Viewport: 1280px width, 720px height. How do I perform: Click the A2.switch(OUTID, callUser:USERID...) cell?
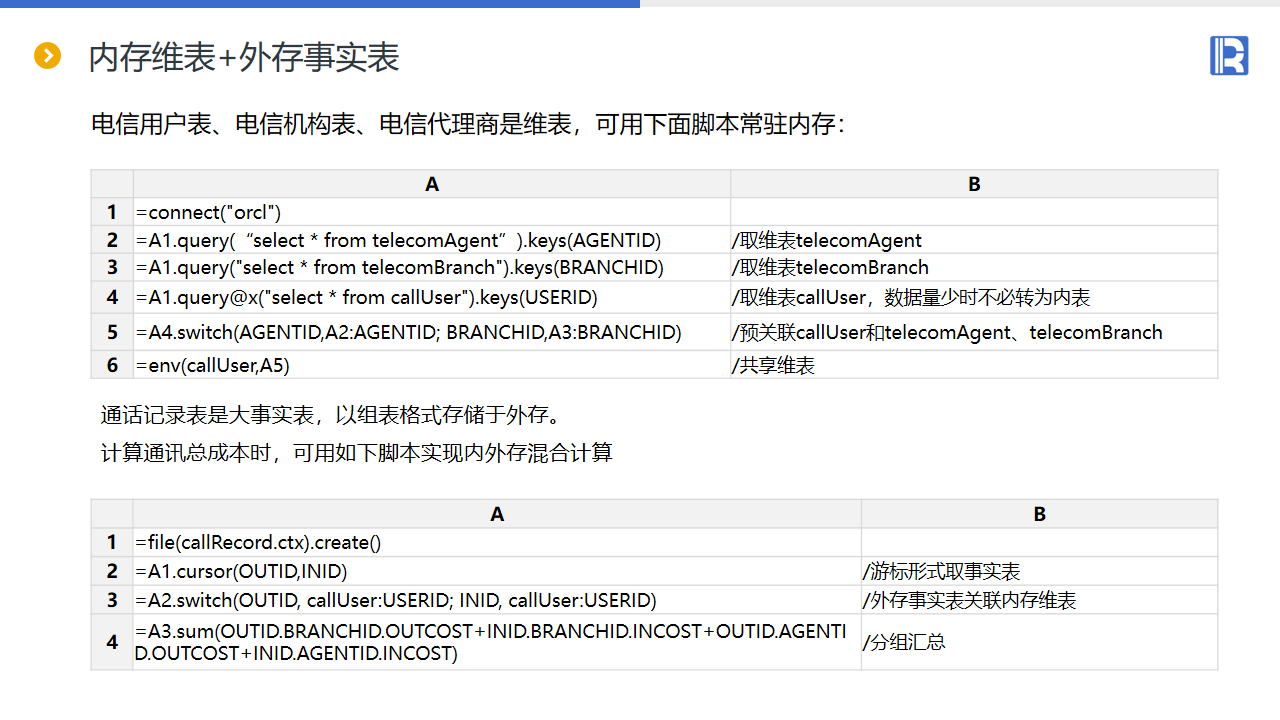[x=497, y=600]
